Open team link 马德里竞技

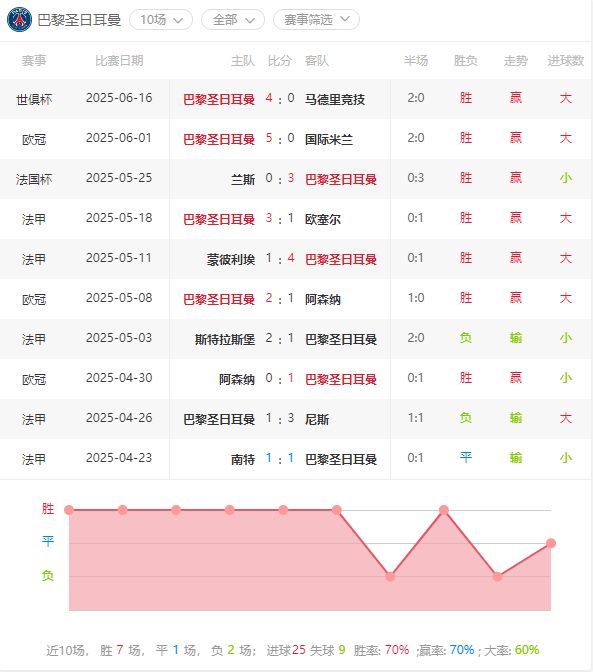[335, 99]
